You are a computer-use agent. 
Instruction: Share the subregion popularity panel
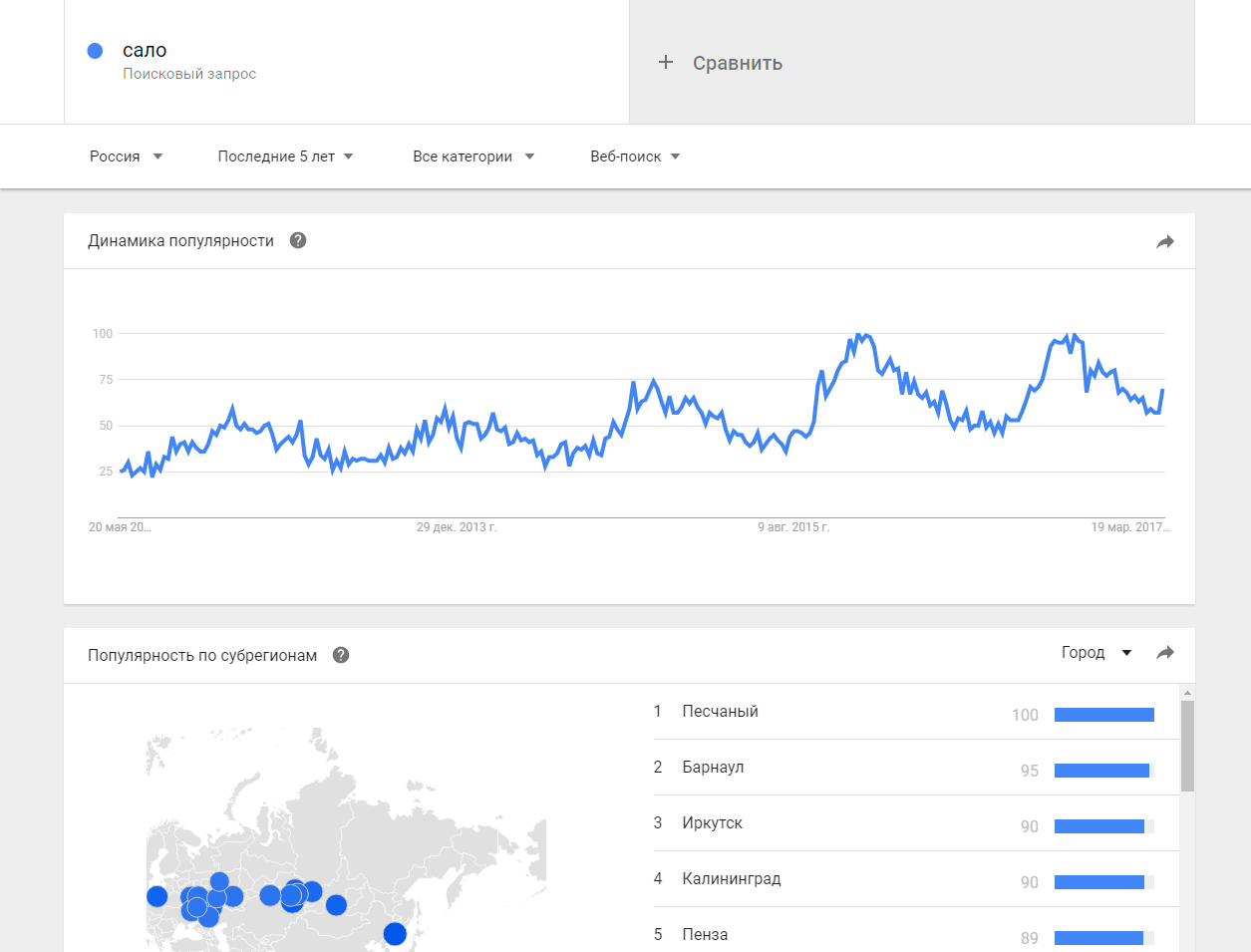1164,653
